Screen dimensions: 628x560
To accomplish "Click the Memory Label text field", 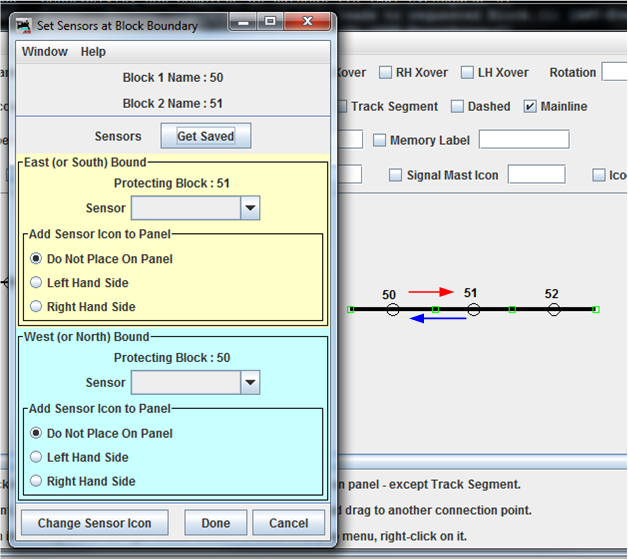I will [523, 140].
